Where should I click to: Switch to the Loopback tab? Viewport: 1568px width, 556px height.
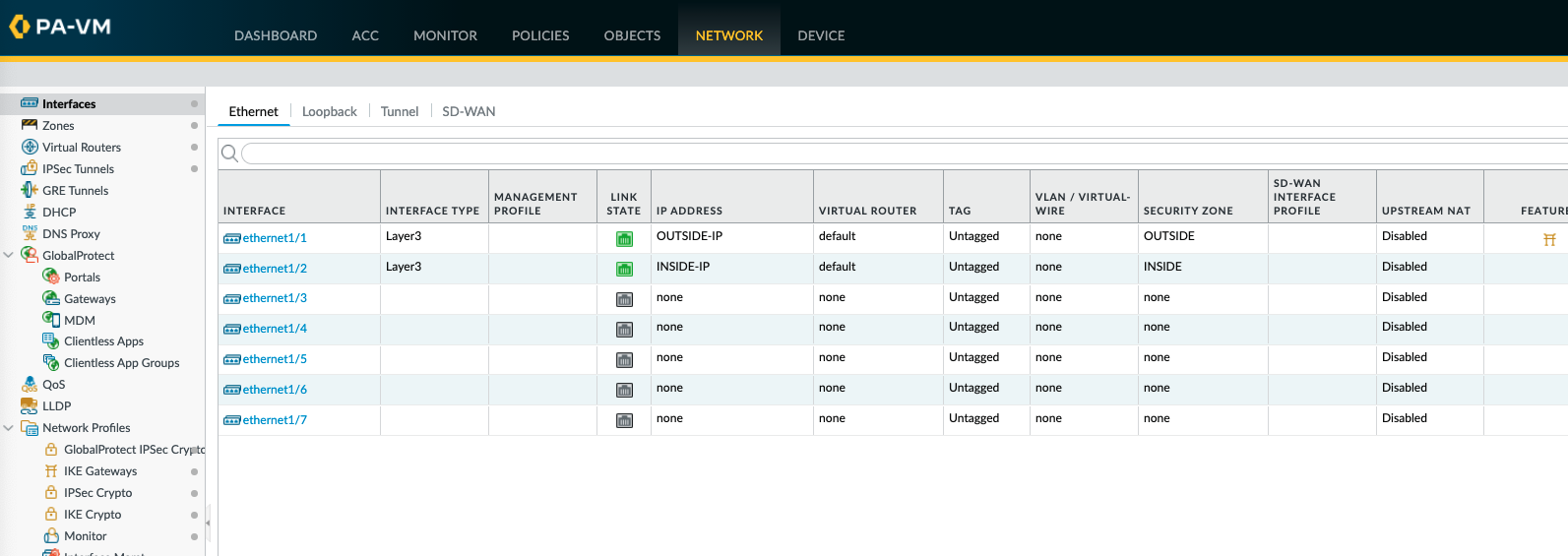pos(329,112)
